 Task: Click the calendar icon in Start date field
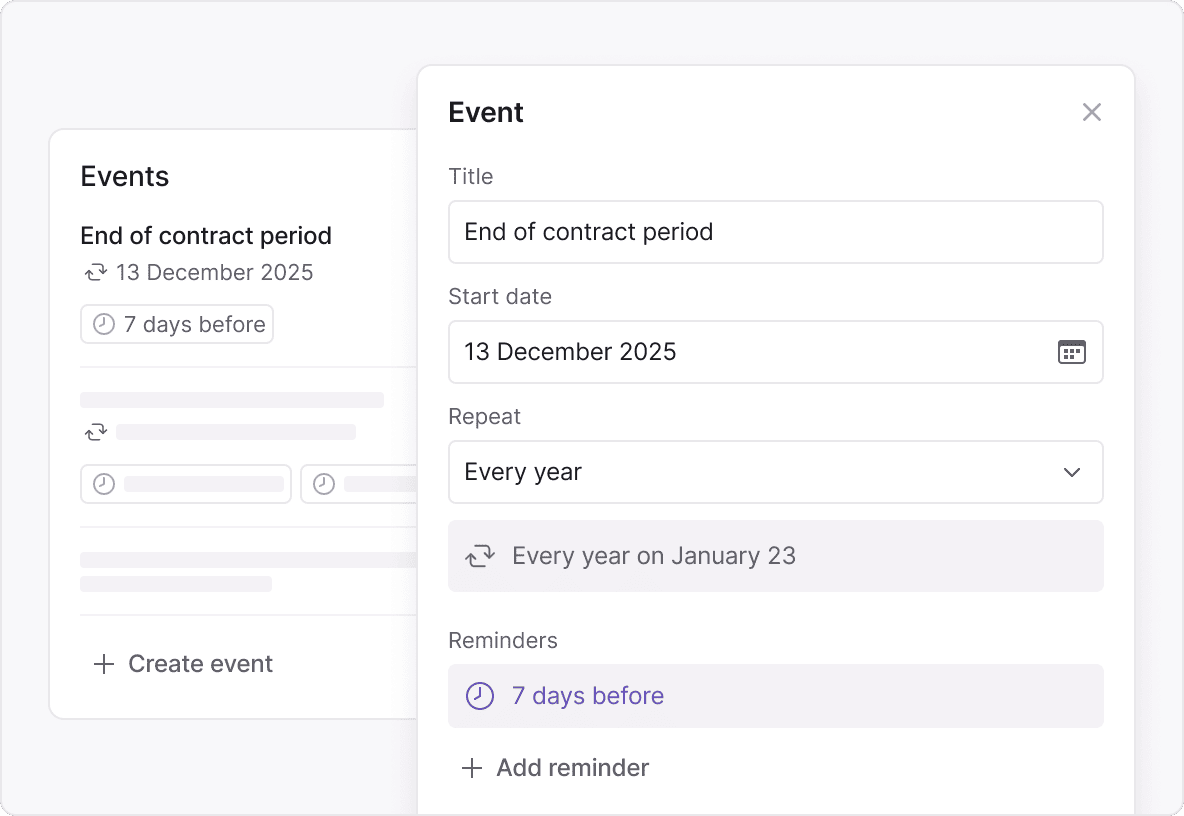pyautogui.click(x=1071, y=352)
